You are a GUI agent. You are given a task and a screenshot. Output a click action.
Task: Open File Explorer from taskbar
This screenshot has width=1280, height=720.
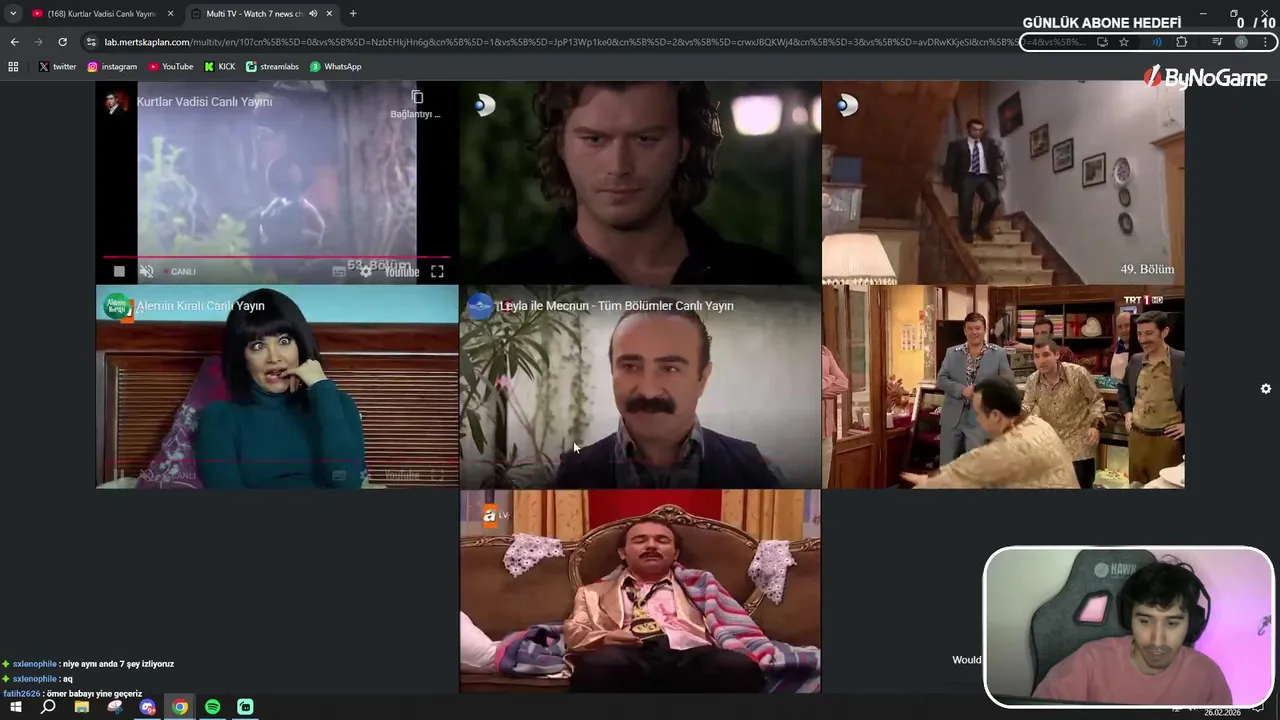tap(82, 707)
